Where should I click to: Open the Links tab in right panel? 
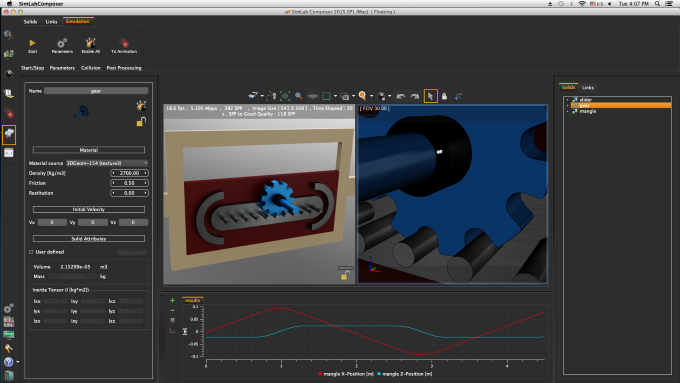click(588, 88)
